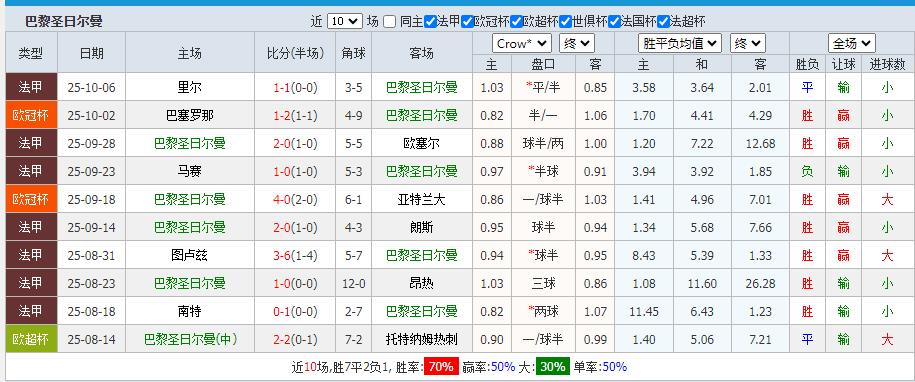The image size is (915, 382).
Task: Click the 巴黎圣日尔曼 team title
Action: 64,22
